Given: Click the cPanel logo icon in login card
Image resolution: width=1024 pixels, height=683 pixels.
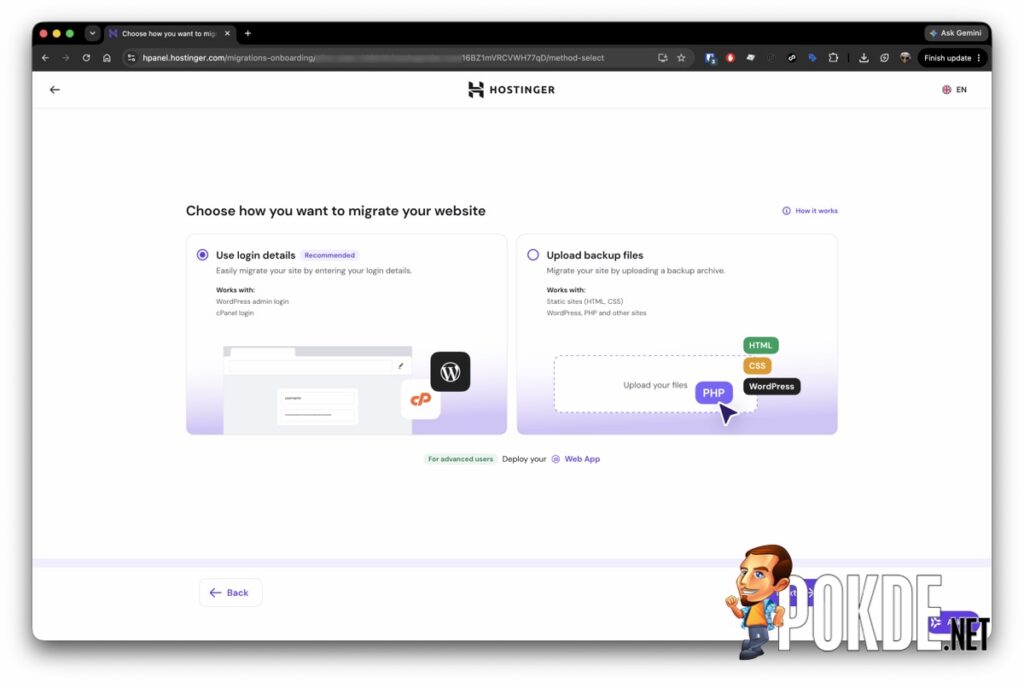Looking at the screenshot, I should click(x=421, y=399).
